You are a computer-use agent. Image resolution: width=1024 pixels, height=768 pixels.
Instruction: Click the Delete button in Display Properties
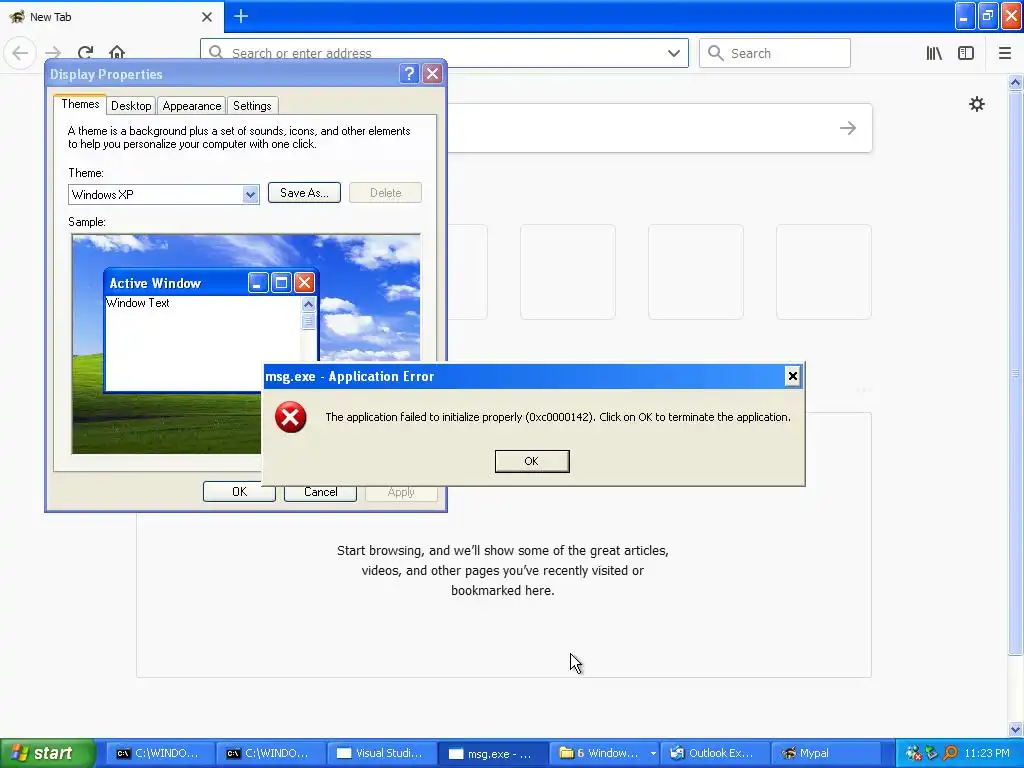click(385, 193)
